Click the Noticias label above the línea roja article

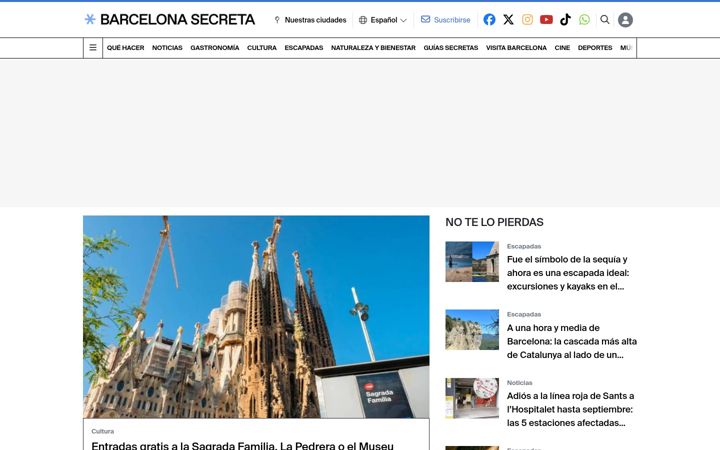coord(519,382)
